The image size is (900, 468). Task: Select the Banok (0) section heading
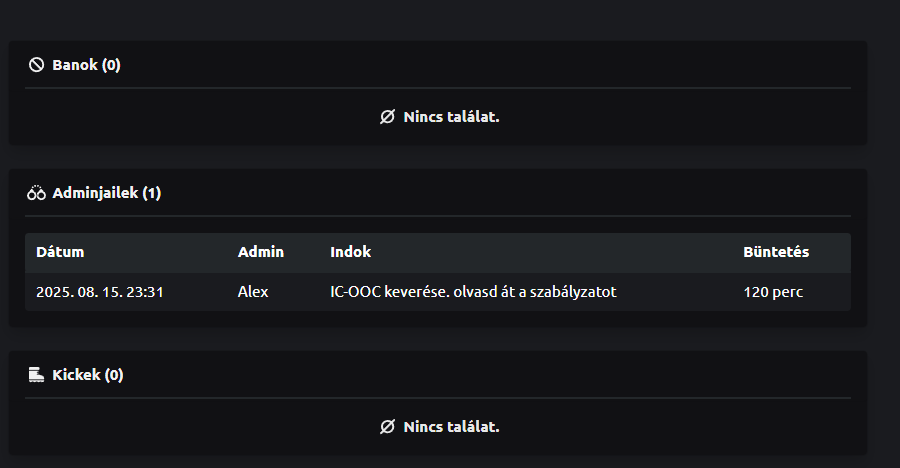86,65
